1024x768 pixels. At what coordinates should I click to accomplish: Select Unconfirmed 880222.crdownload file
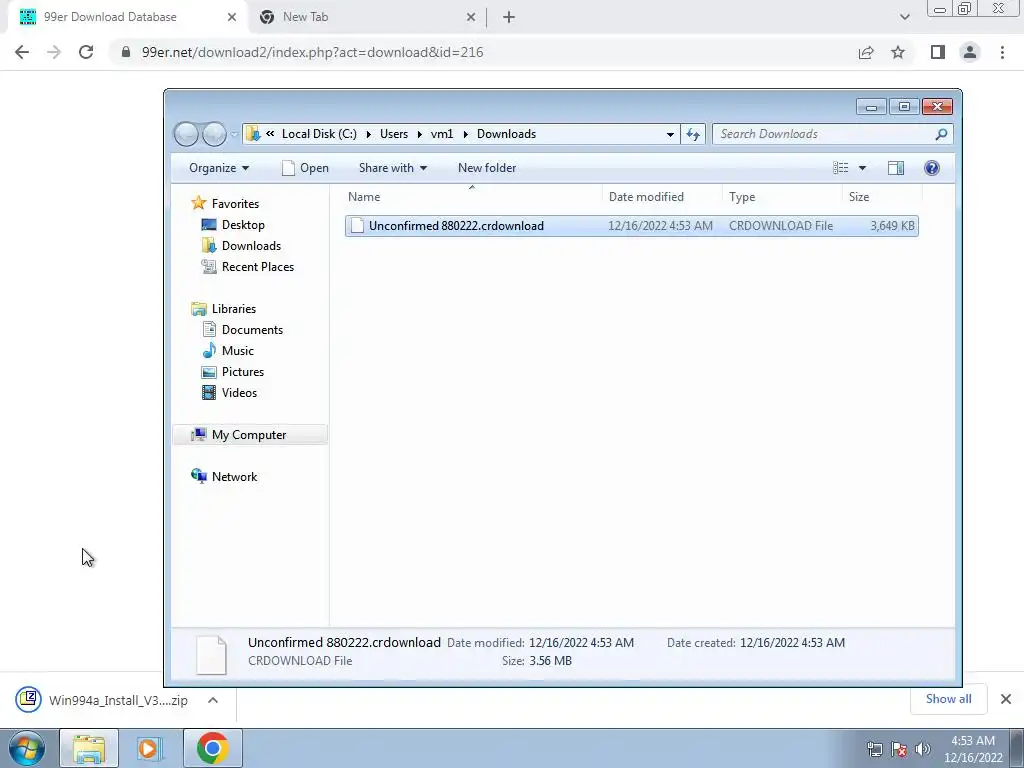click(x=632, y=226)
